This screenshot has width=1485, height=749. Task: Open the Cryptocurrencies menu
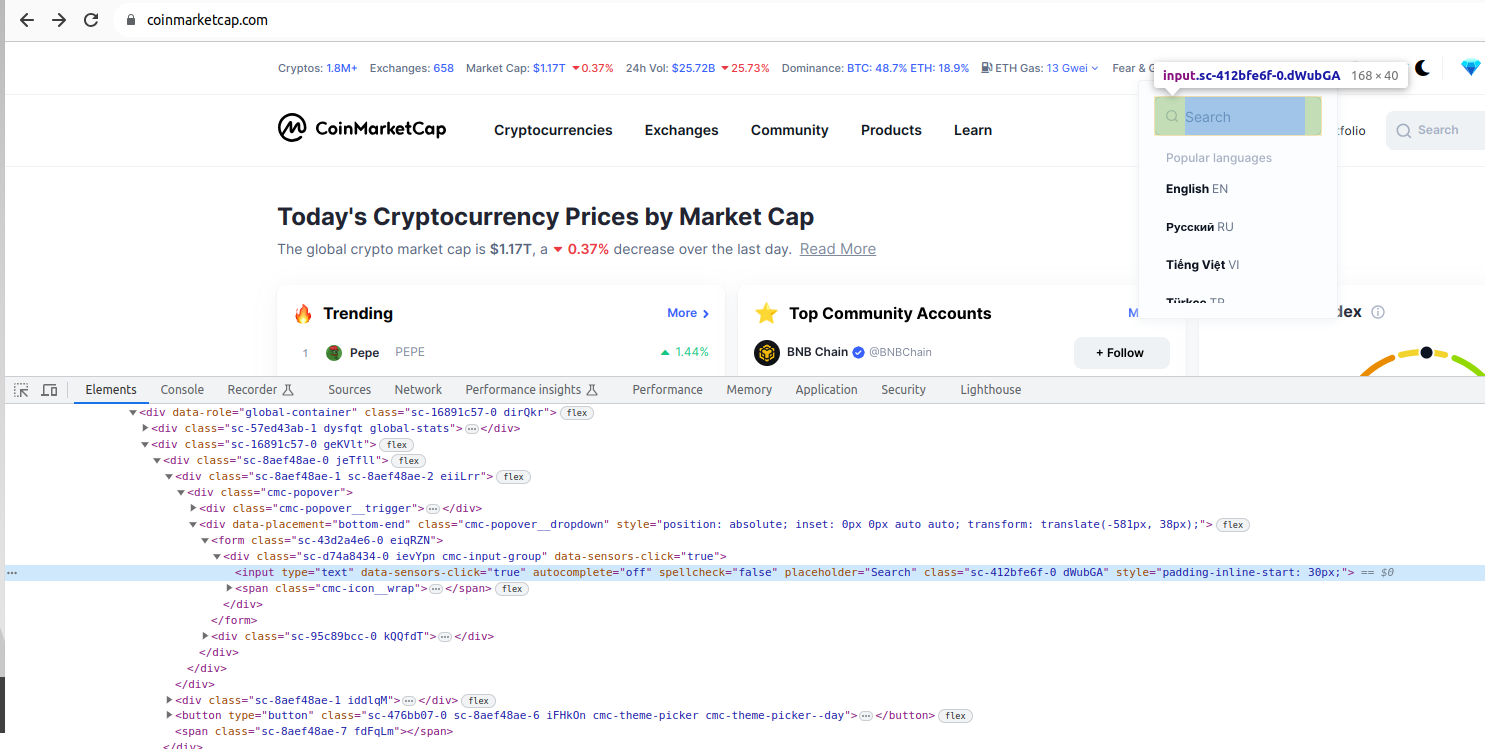(x=553, y=130)
